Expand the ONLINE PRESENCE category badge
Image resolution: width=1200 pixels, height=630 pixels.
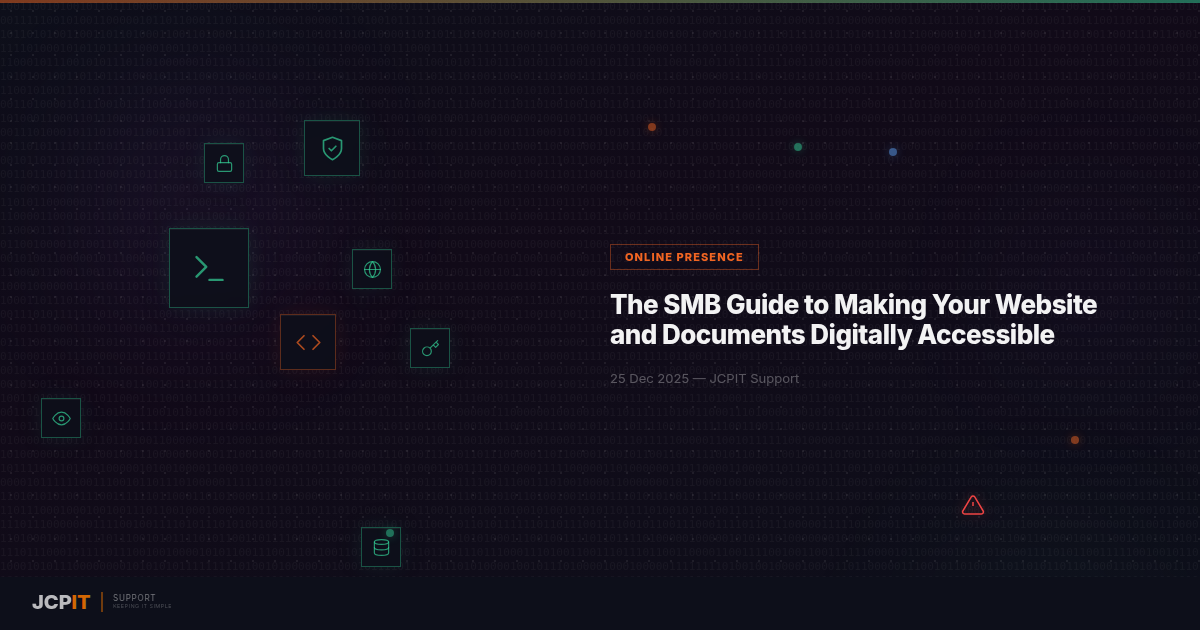point(684,256)
